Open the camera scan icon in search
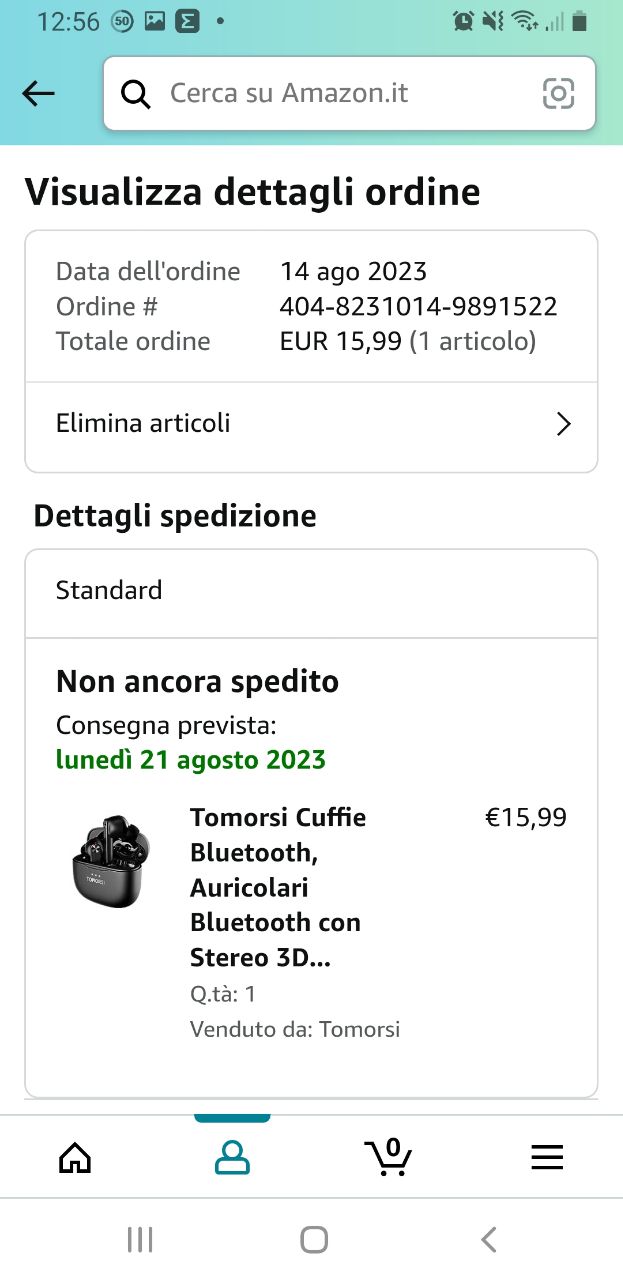Image resolution: width=623 pixels, height=1280 pixels. [558, 94]
